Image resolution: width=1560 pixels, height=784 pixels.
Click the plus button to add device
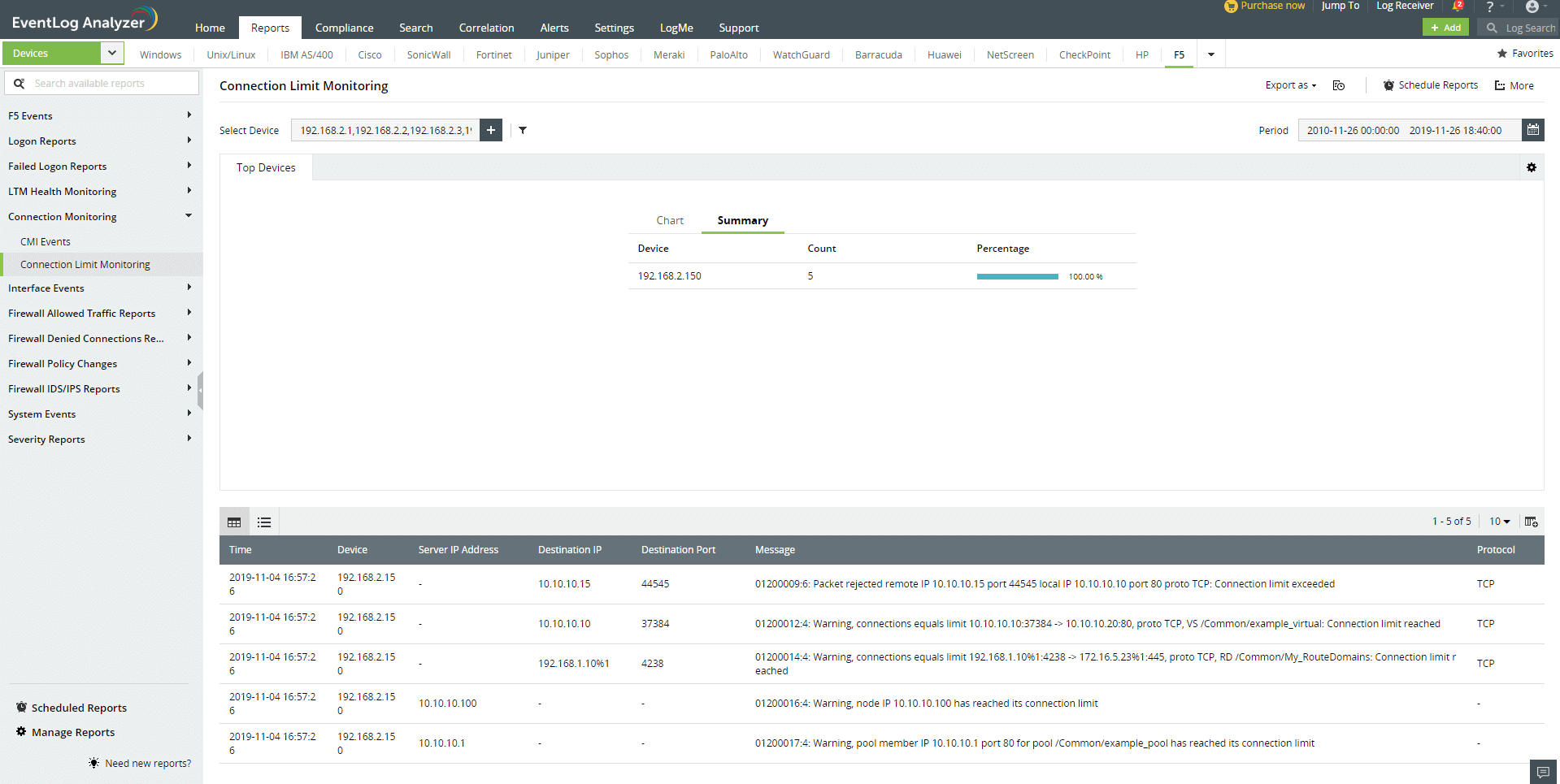point(491,130)
